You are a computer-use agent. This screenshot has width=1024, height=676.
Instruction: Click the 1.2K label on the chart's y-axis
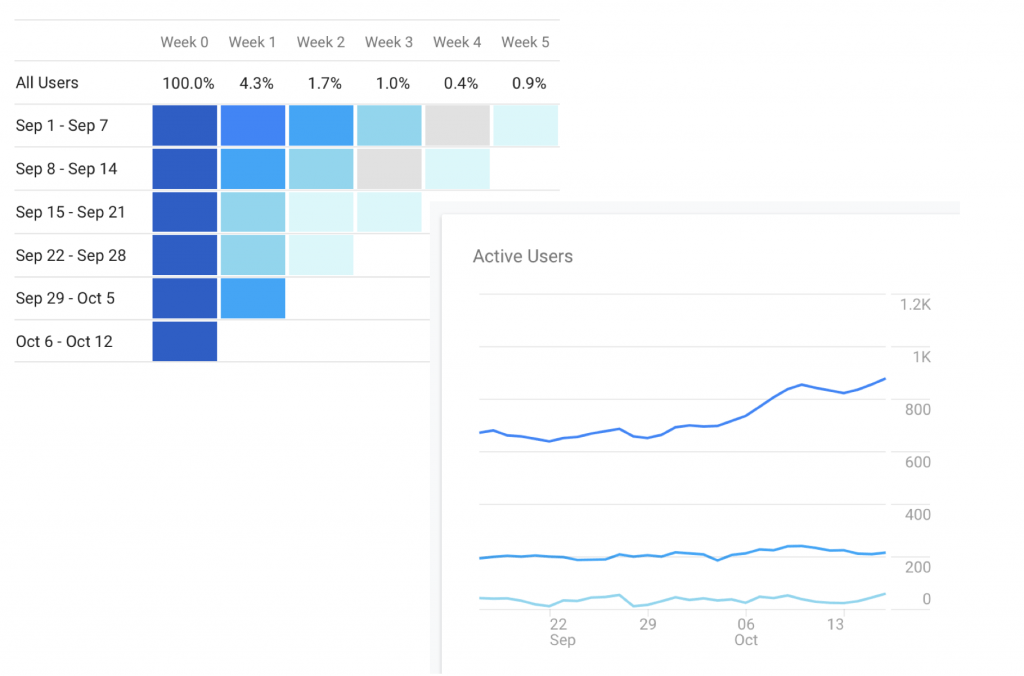(915, 305)
